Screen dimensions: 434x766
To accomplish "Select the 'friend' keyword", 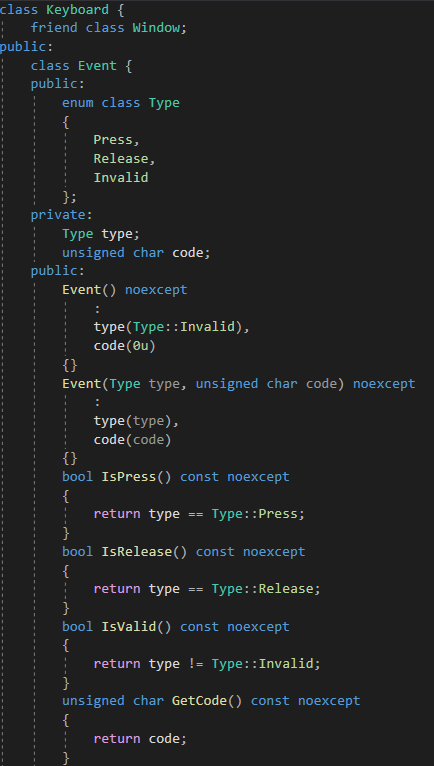I will click(x=54, y=28).
